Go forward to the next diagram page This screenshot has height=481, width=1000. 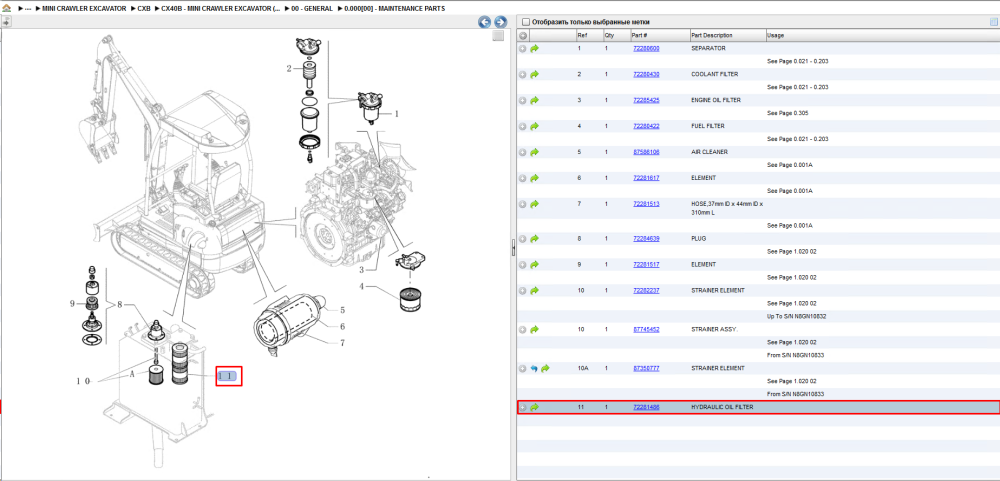tap(501, 22)
